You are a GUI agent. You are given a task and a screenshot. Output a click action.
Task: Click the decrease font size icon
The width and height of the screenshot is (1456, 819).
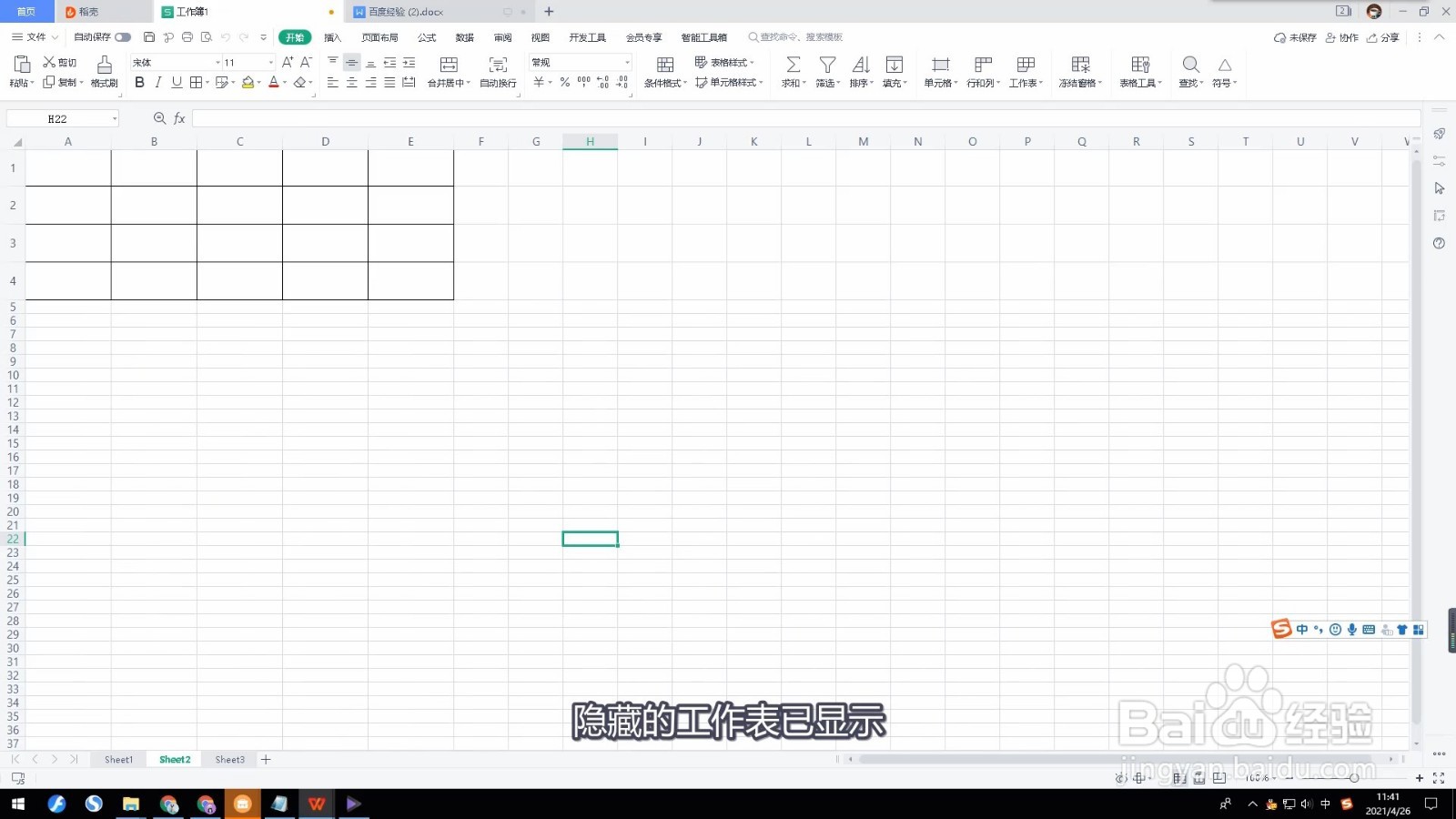pos(307,62)
